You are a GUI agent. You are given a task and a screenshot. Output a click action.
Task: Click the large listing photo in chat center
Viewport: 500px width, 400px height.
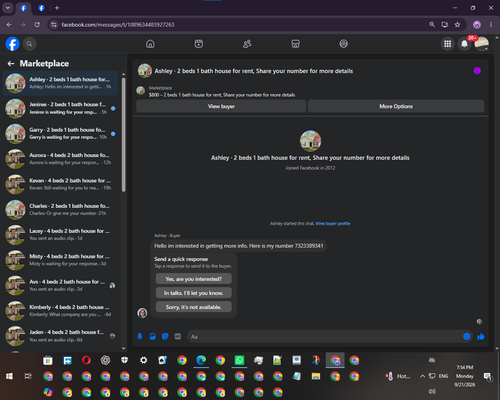(x=310, y=141)
